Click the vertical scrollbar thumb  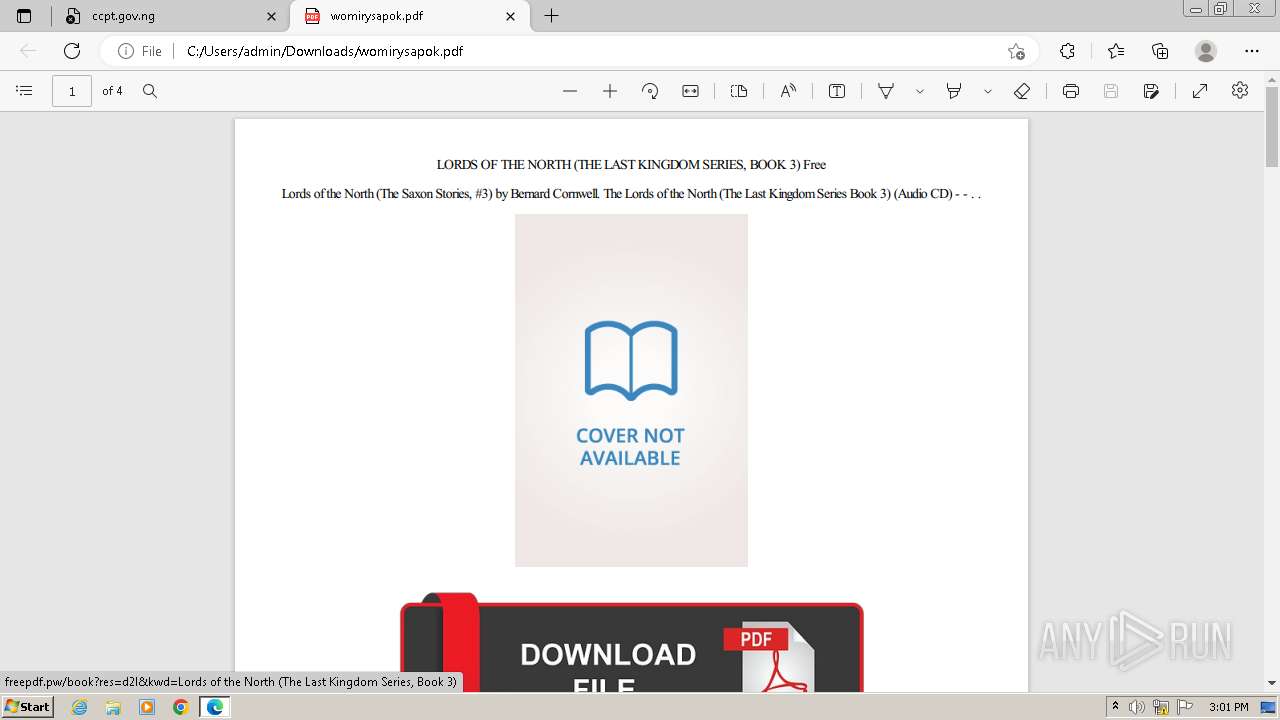click(1272, 127)
